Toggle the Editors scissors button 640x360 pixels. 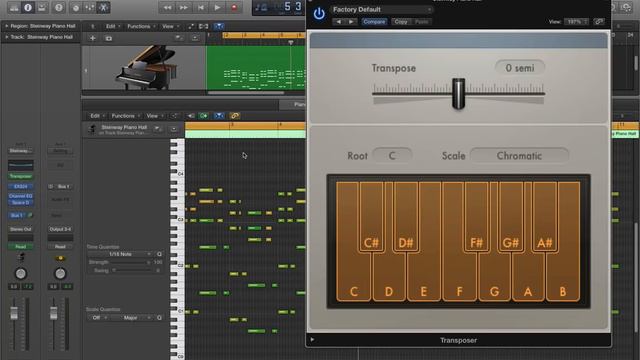pyautogui.click(x=103, y=7)
